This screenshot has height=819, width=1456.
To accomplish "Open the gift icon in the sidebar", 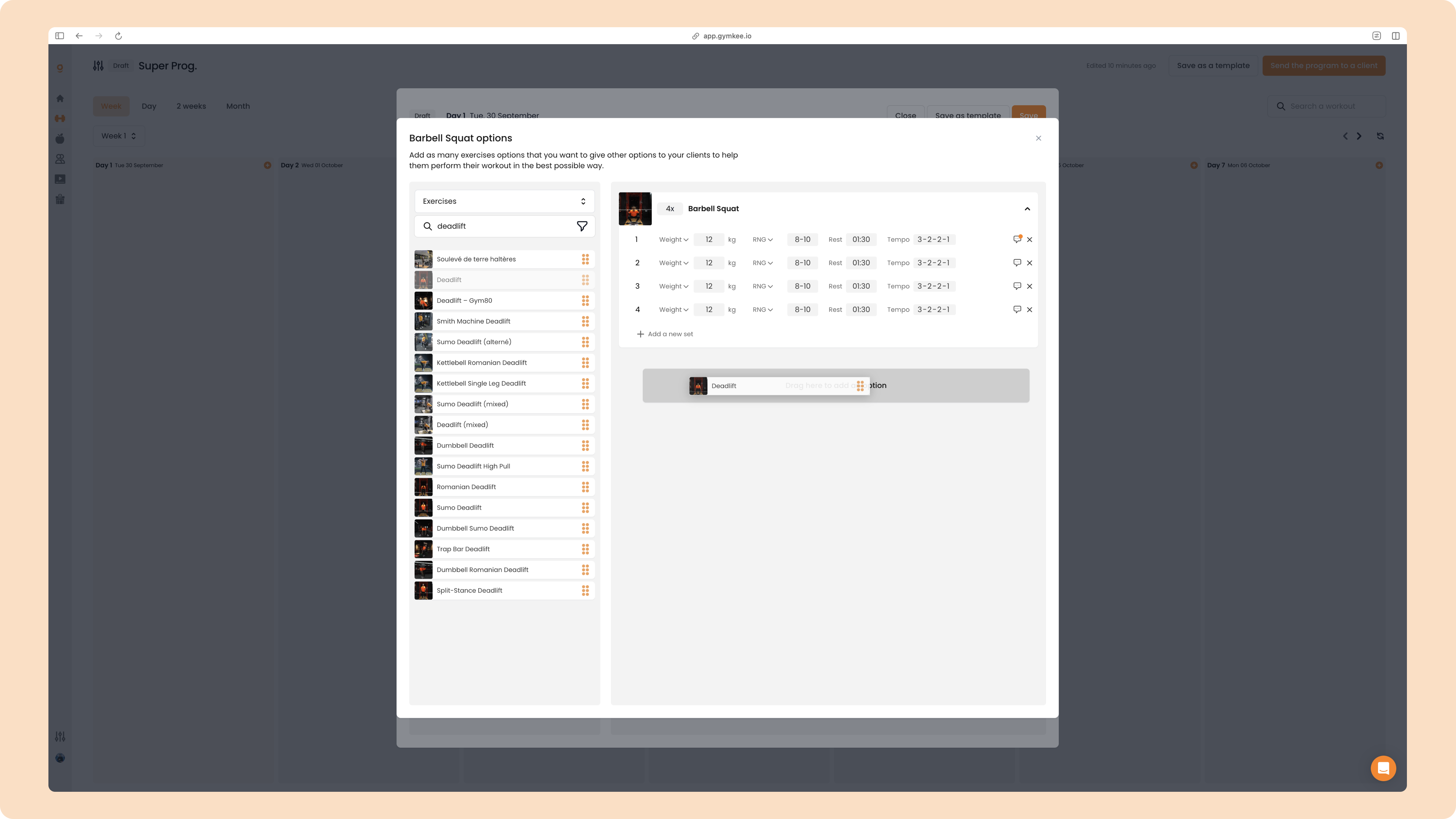I will [x=60, y=199].
